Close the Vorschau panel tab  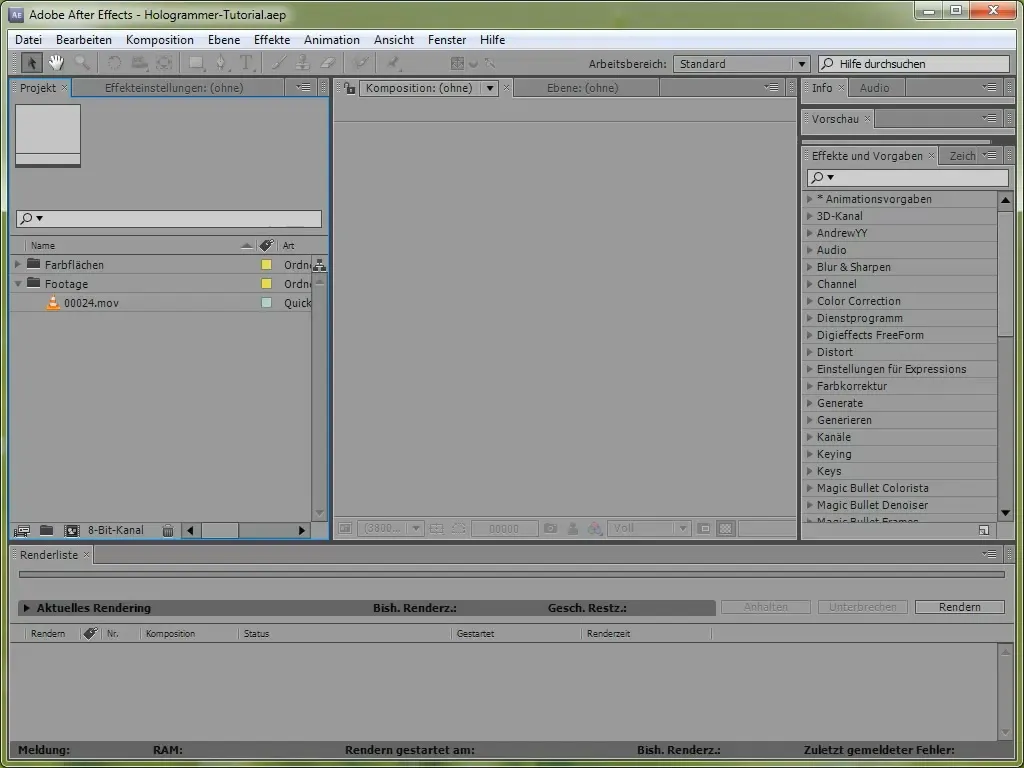pyautogui.click(x=867, y=119)
